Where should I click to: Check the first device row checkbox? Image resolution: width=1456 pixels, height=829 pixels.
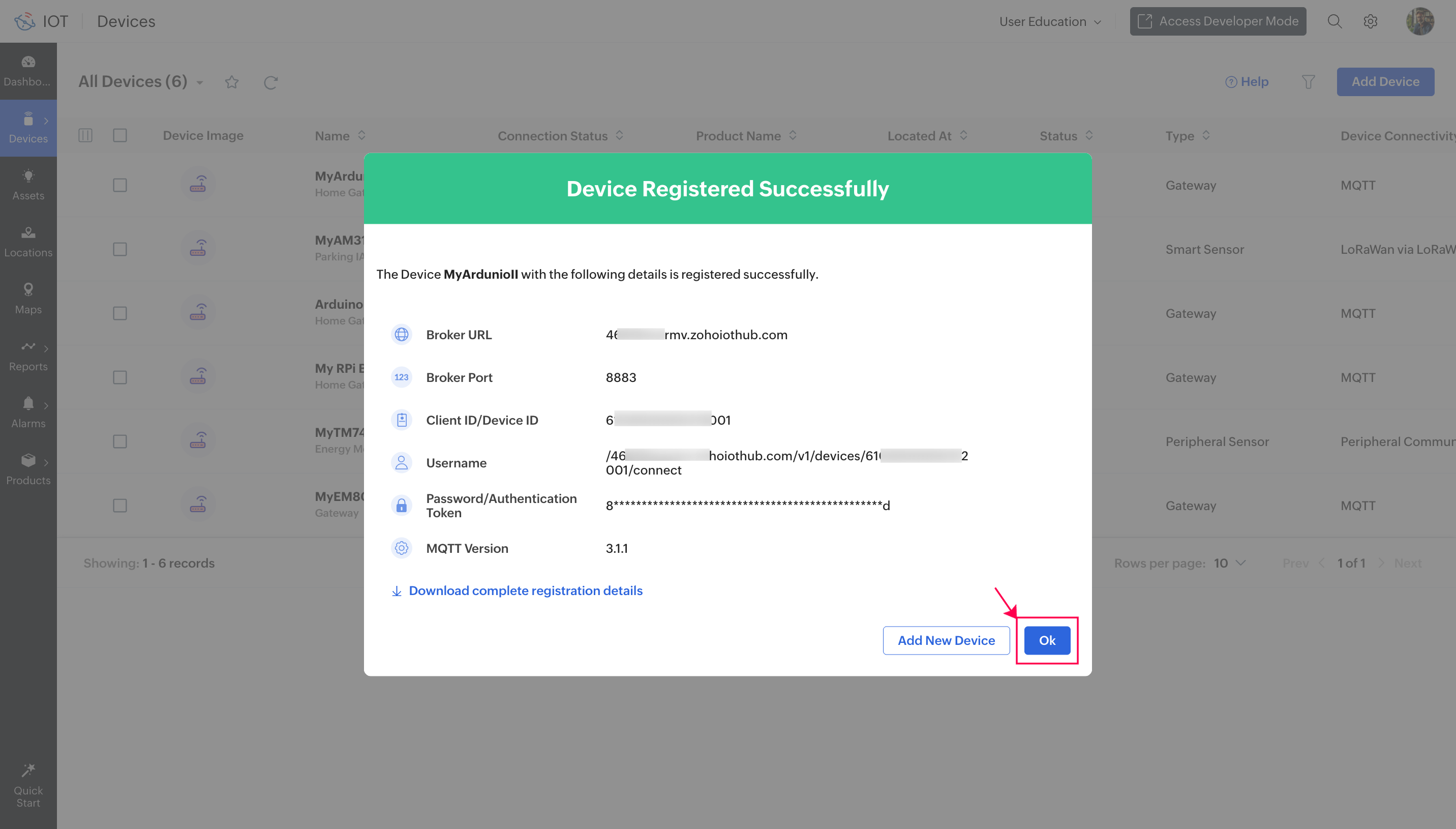120,186
